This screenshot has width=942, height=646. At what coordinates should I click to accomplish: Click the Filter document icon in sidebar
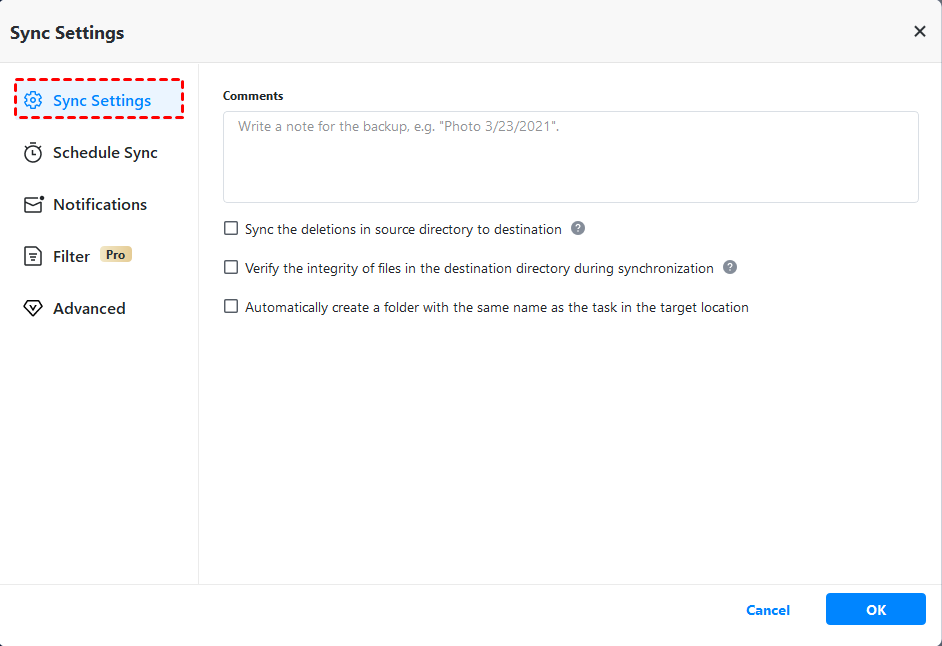[33, 257]
